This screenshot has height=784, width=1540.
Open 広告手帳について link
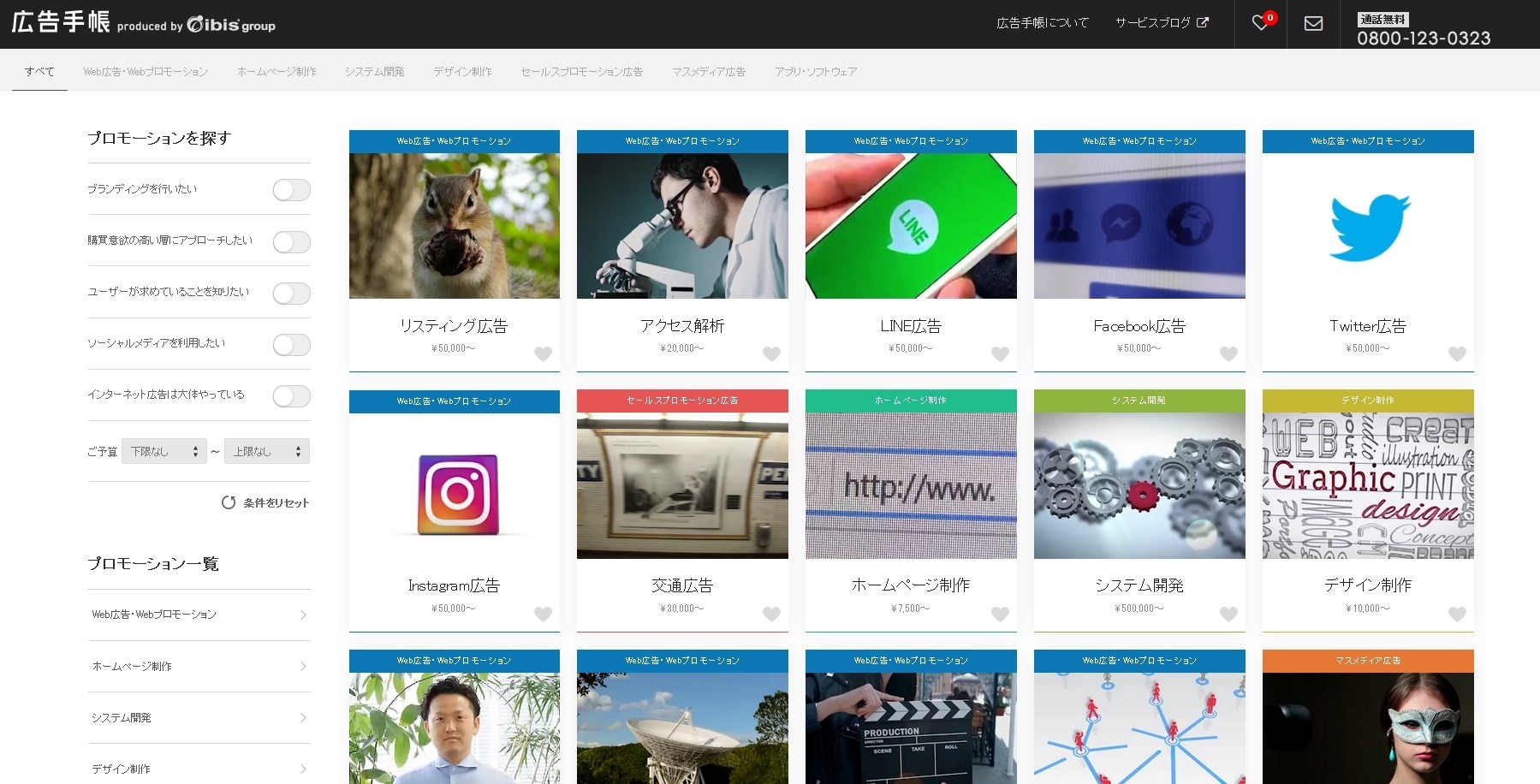click(1043, 23)
